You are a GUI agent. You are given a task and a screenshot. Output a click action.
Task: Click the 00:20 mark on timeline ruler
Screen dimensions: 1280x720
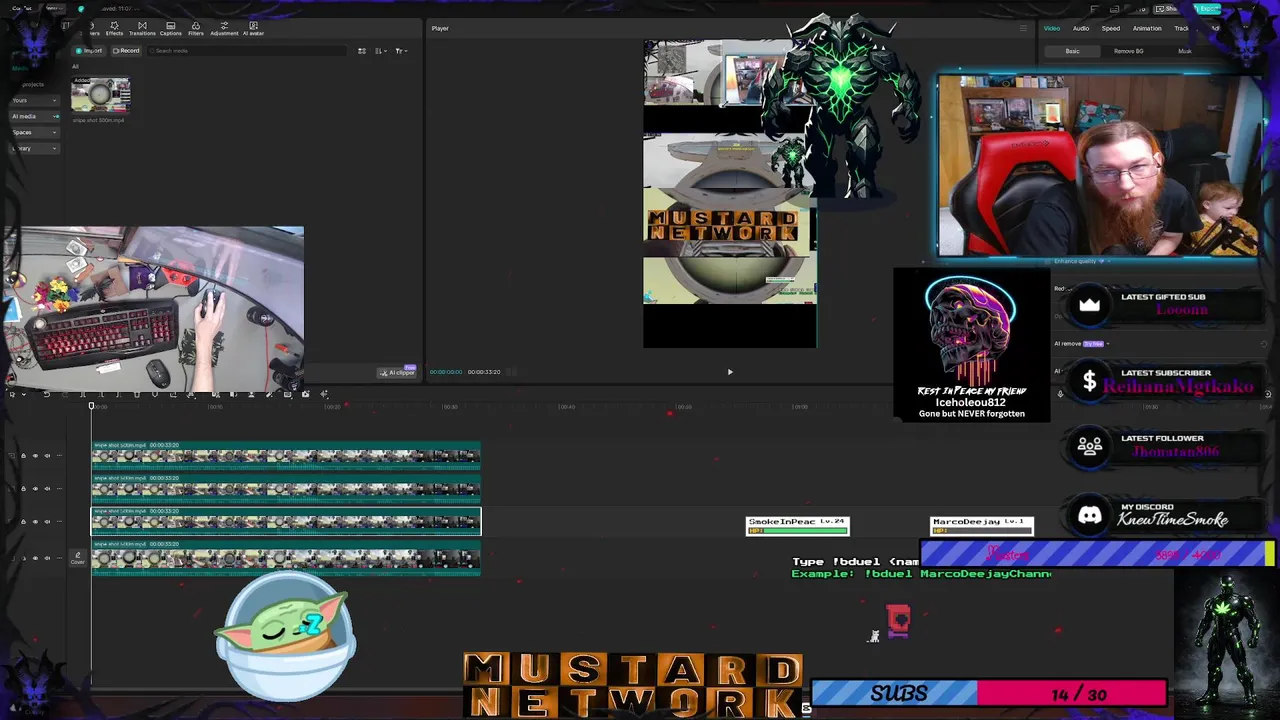click(x=332, y=407)
